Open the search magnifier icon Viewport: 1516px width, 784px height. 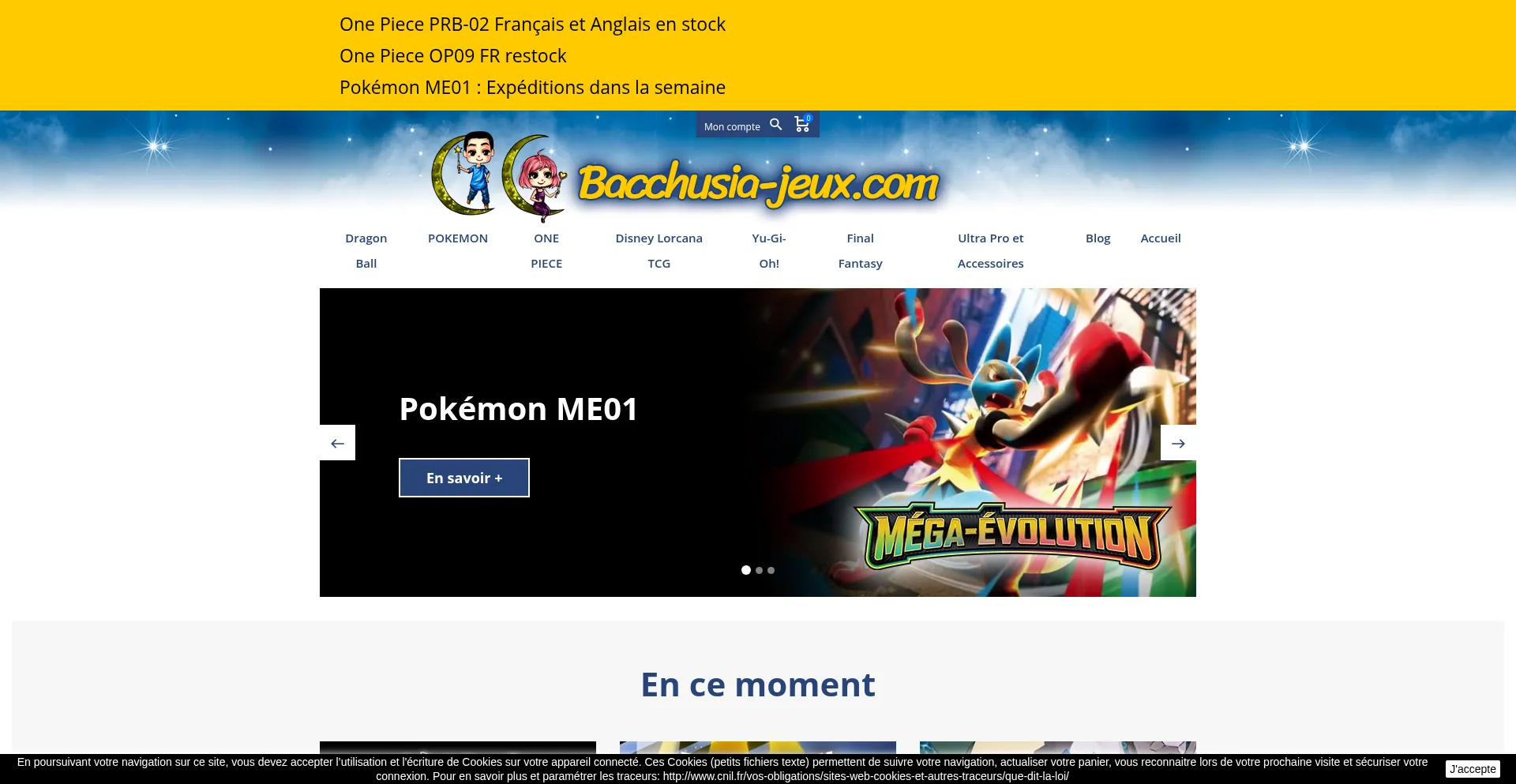pyautogui.click(x=776, y=125)
